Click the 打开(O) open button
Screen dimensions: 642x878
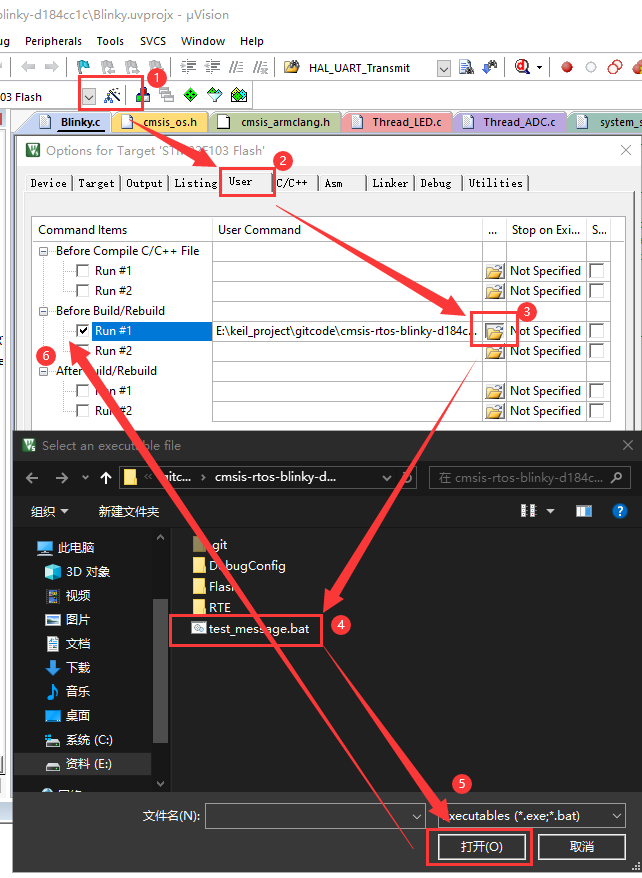click(x=480, y=847)
